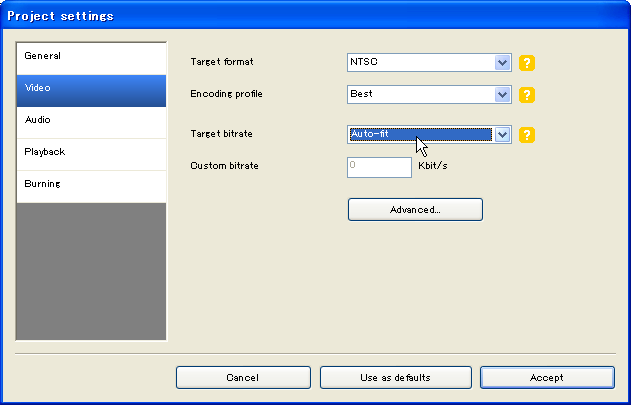
Task: Switch to the Burning tab
Action: point(91,185)
